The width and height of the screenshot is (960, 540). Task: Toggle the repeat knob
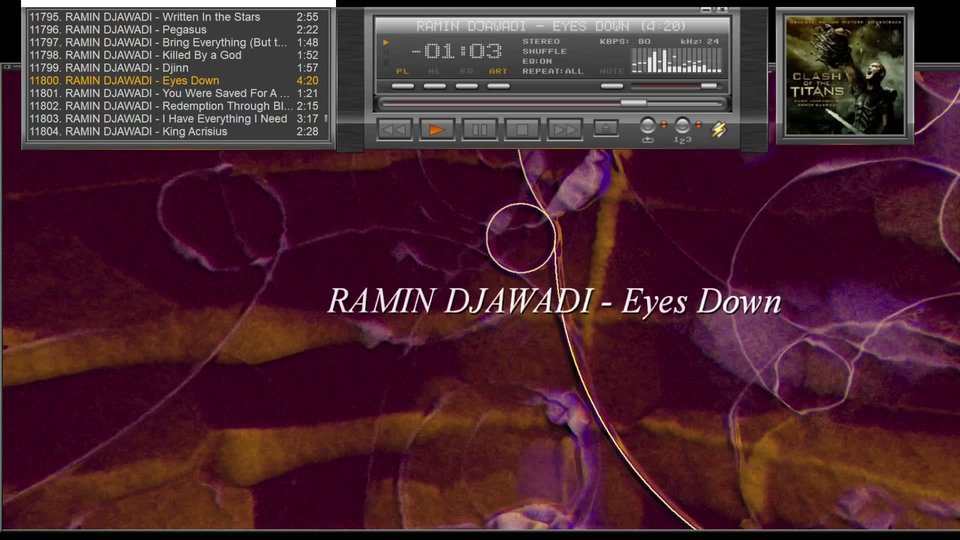pos(647,126)
